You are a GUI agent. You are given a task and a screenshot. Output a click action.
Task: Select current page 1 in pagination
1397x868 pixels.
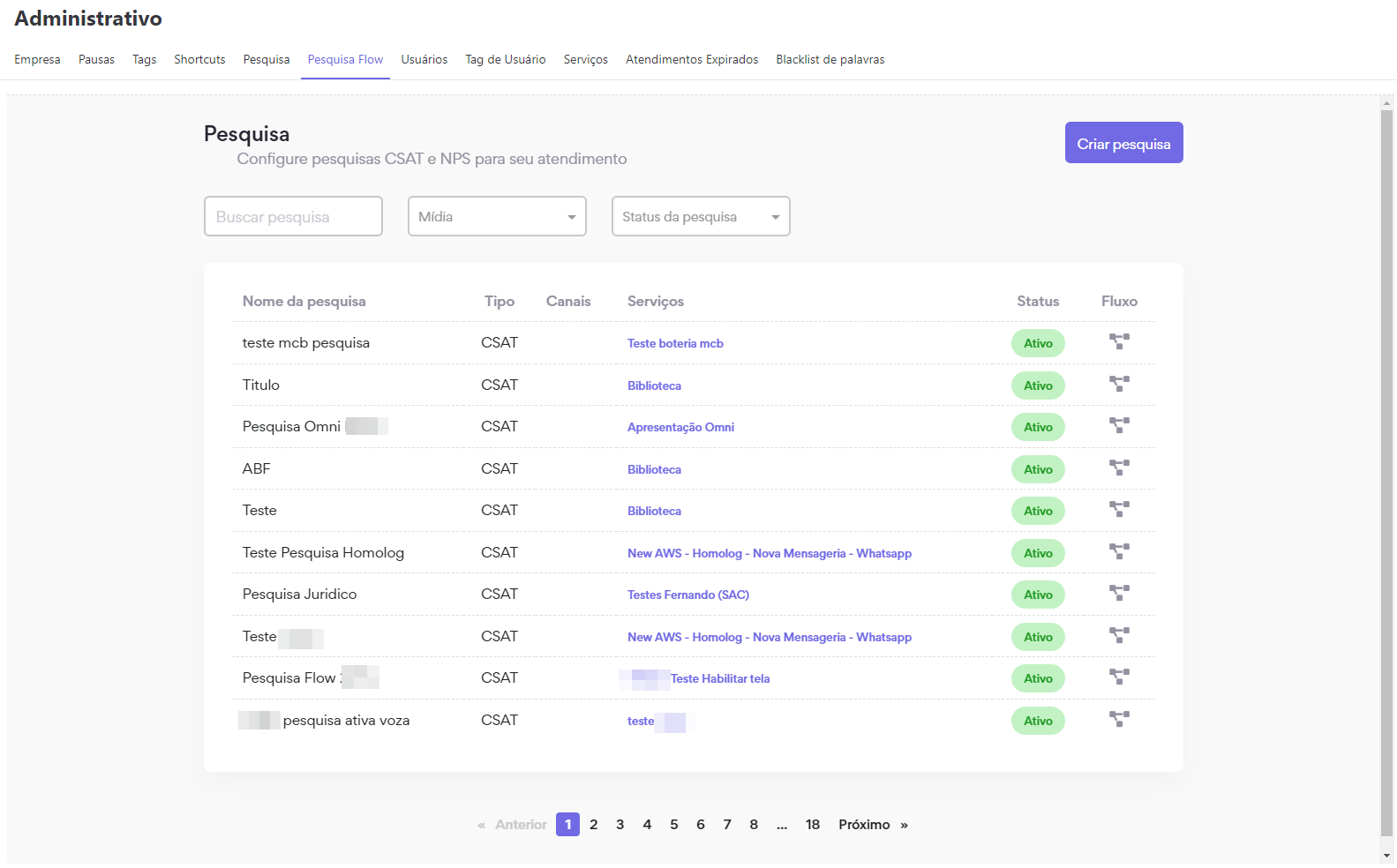[x=567, y=824]
